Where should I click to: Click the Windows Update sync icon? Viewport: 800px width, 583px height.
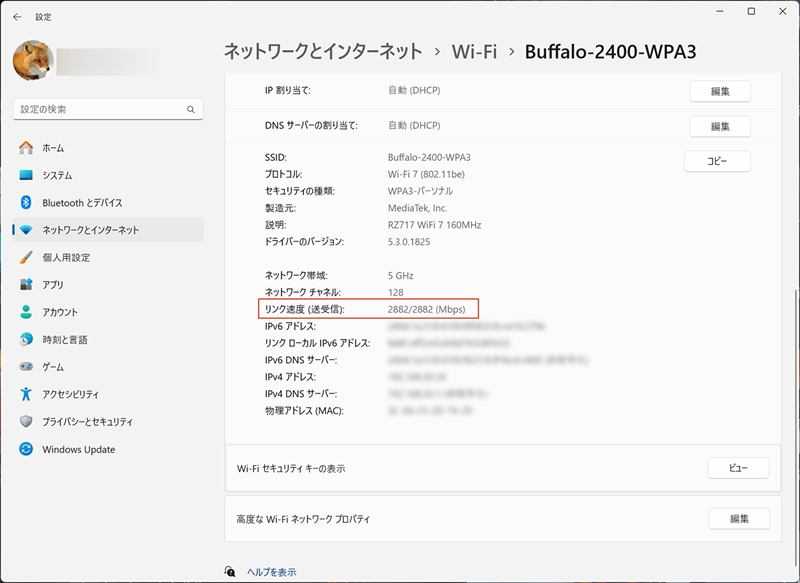(26, 449)
